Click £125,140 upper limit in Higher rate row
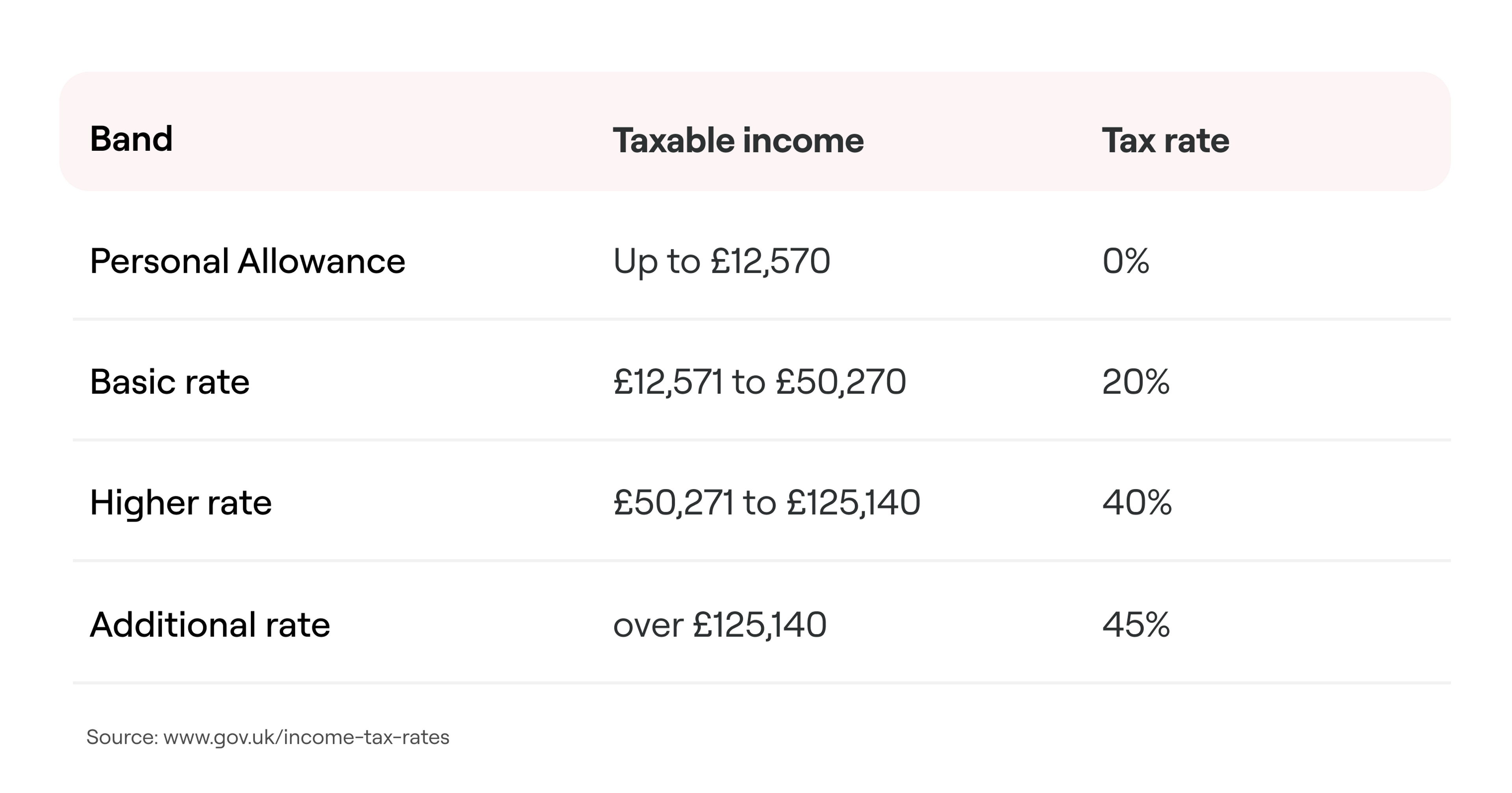1512x793 pixels. pyautogui.click(x=853, y=503)
